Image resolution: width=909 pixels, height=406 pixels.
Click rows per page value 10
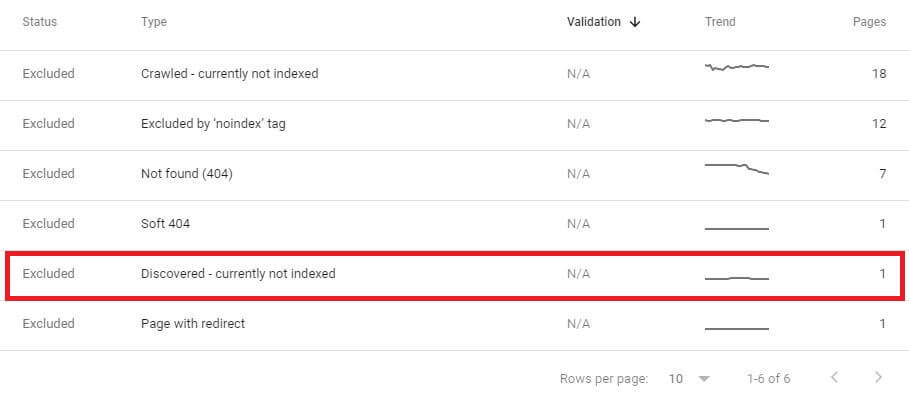coord(675,379)
